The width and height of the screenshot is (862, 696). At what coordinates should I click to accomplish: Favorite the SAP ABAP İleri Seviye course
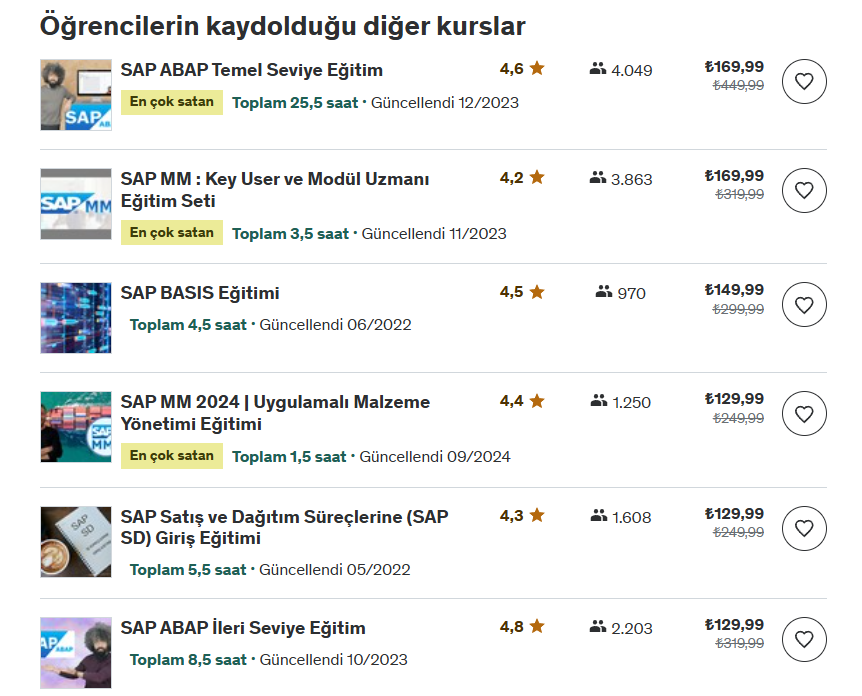point(804,638)
